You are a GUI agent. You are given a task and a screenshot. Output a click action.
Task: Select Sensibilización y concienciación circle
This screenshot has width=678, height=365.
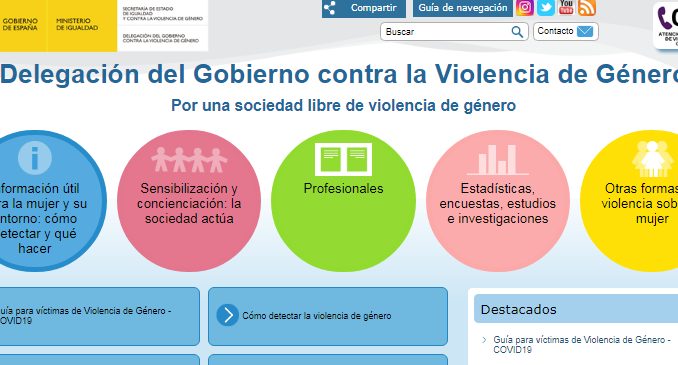point(189,201)
